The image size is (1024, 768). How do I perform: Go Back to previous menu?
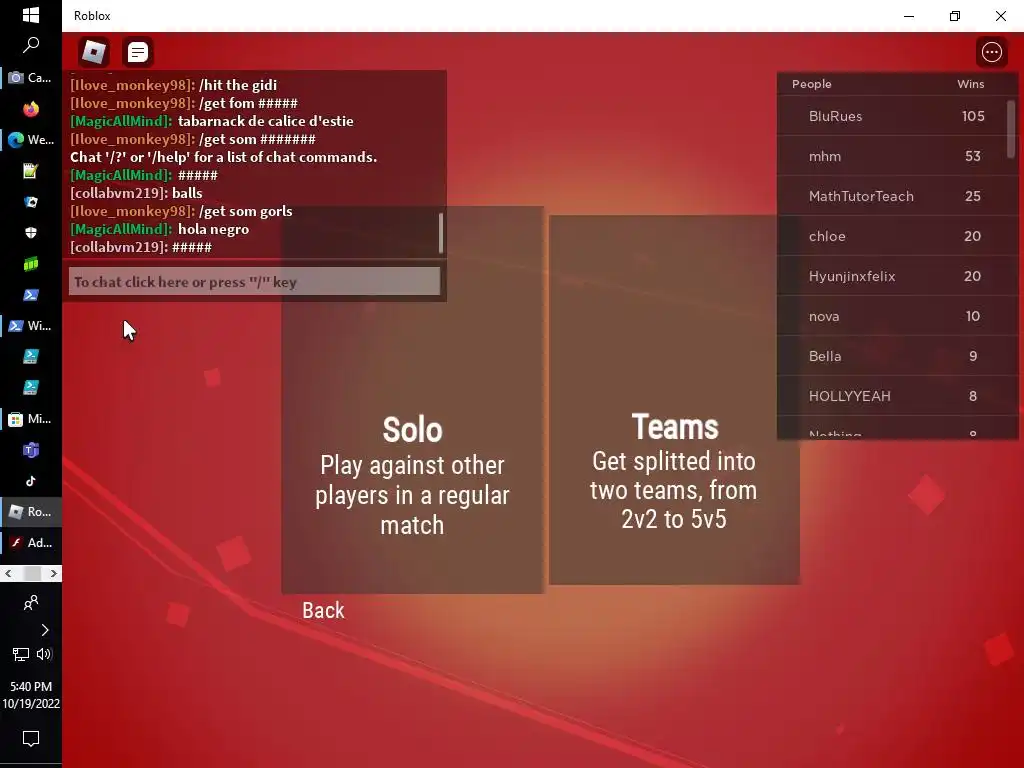pos(323,610)
